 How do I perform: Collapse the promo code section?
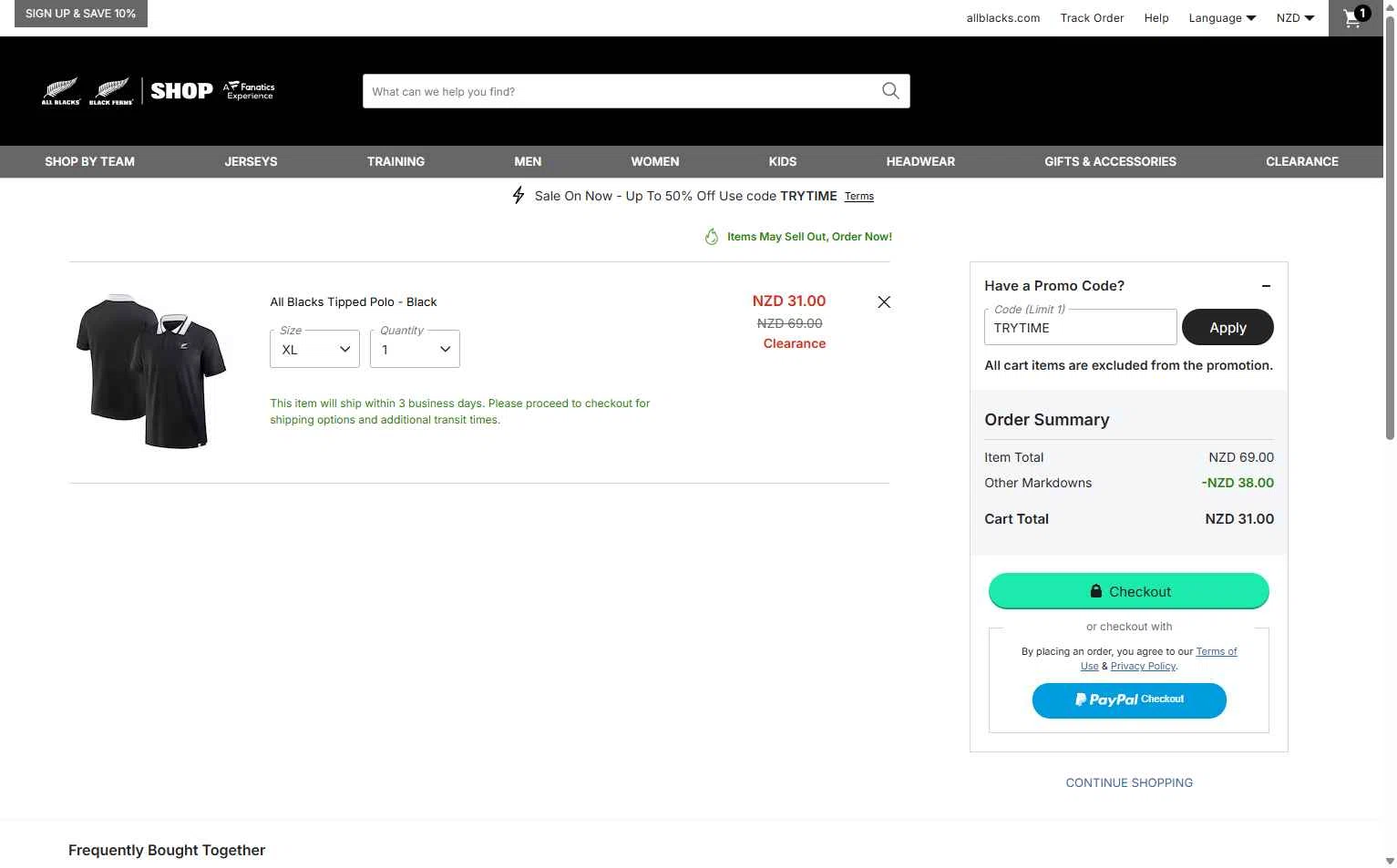click(x=1266, y=286)
